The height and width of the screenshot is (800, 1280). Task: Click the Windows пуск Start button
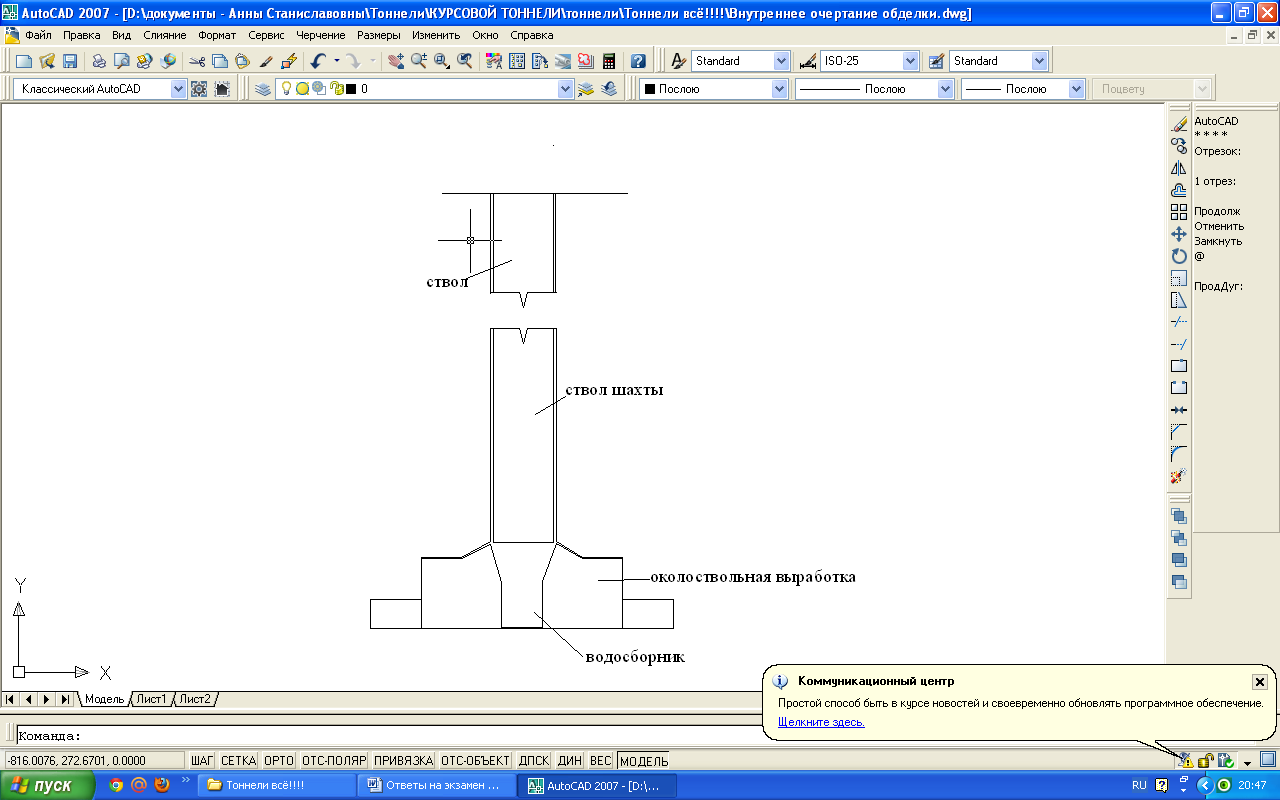[47, 785]
